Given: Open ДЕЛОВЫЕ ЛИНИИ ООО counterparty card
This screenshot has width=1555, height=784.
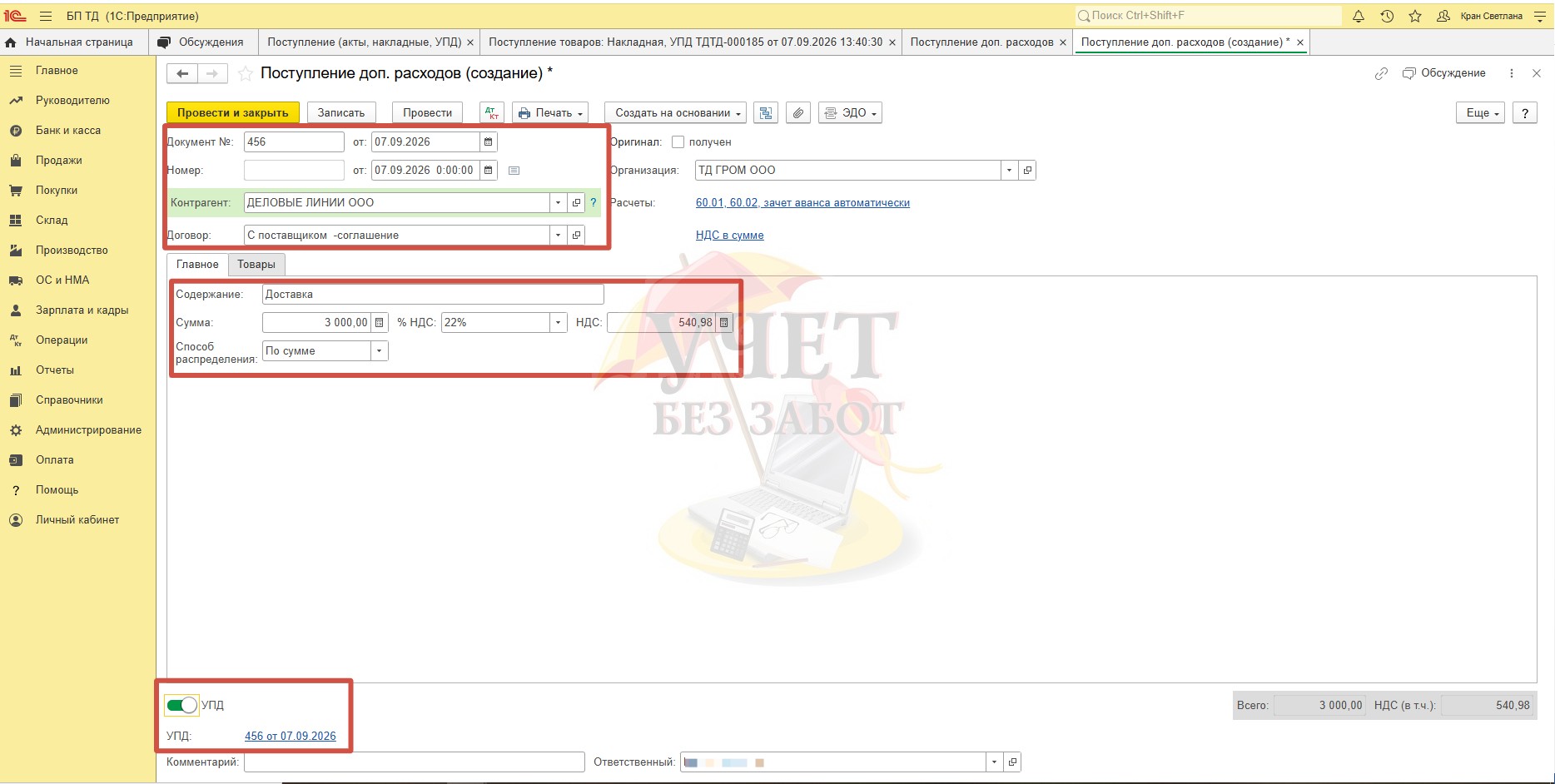Looking at the screenshot, I should click(x=576, y=202).
